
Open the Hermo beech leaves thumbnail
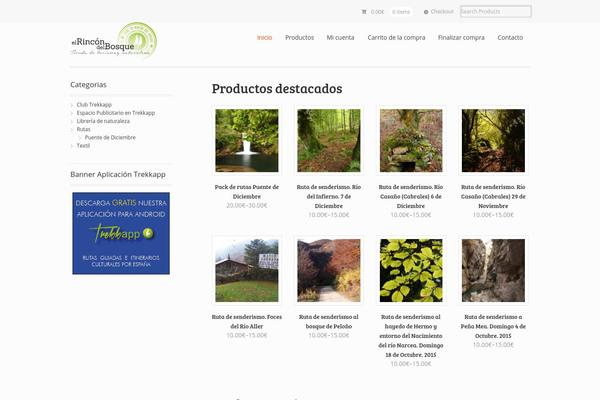pyautogui.click(x=411, y=270)
